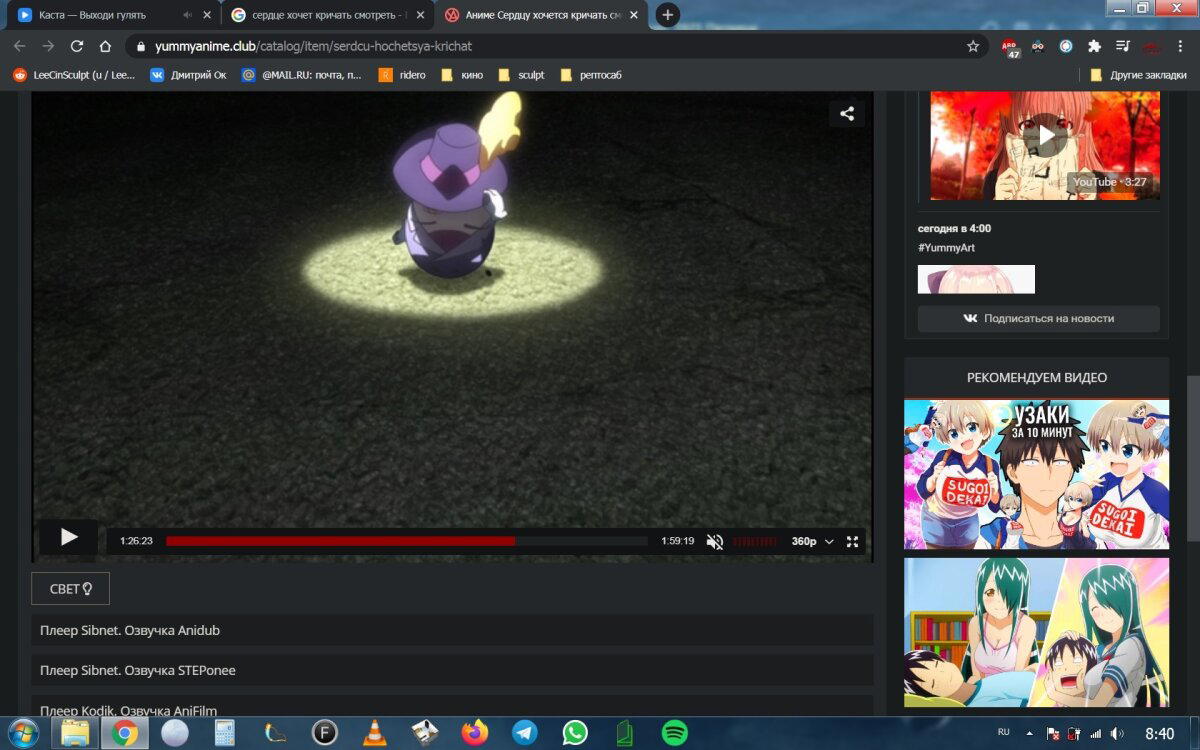Expand Плеер Sibnet. Озвучка Anidub
Viewport: 1200px width, 750px height.
coord(452,630)
